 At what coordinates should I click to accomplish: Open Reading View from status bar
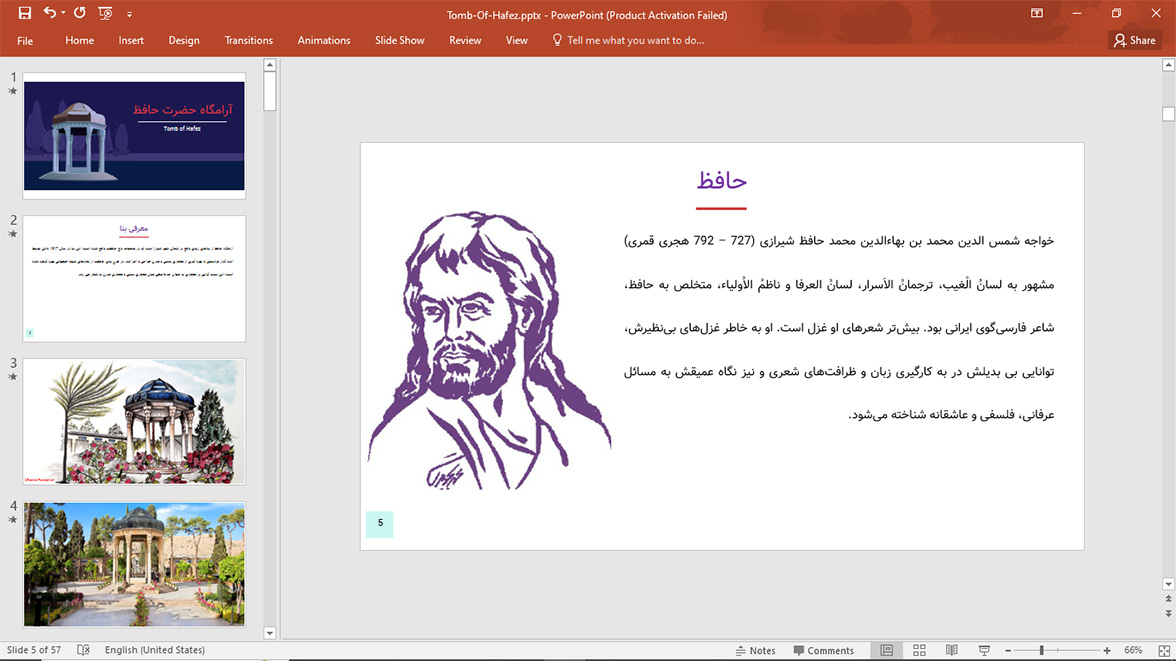(951, 650)
